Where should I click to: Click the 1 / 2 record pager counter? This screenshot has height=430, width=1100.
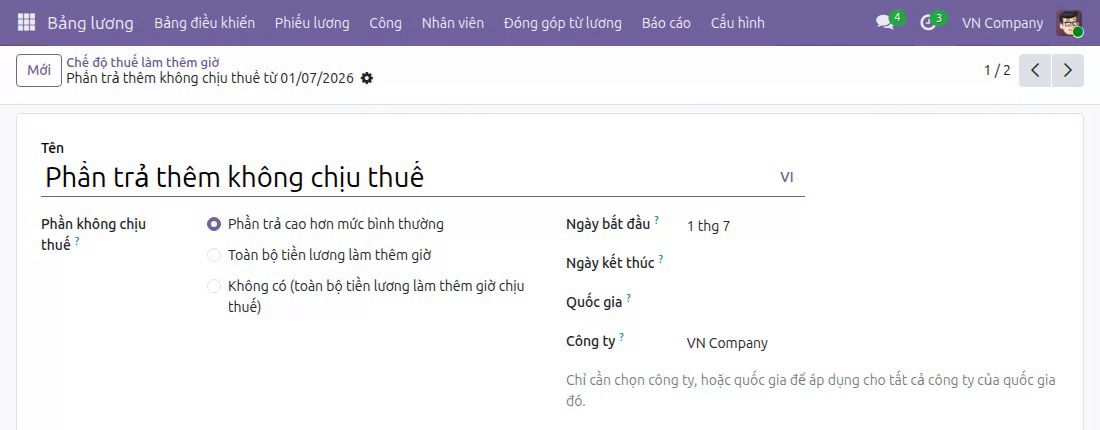click(998, 70)
